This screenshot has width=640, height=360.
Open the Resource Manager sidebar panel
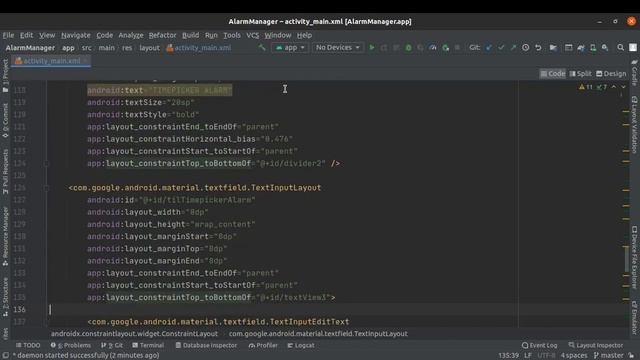5,236
